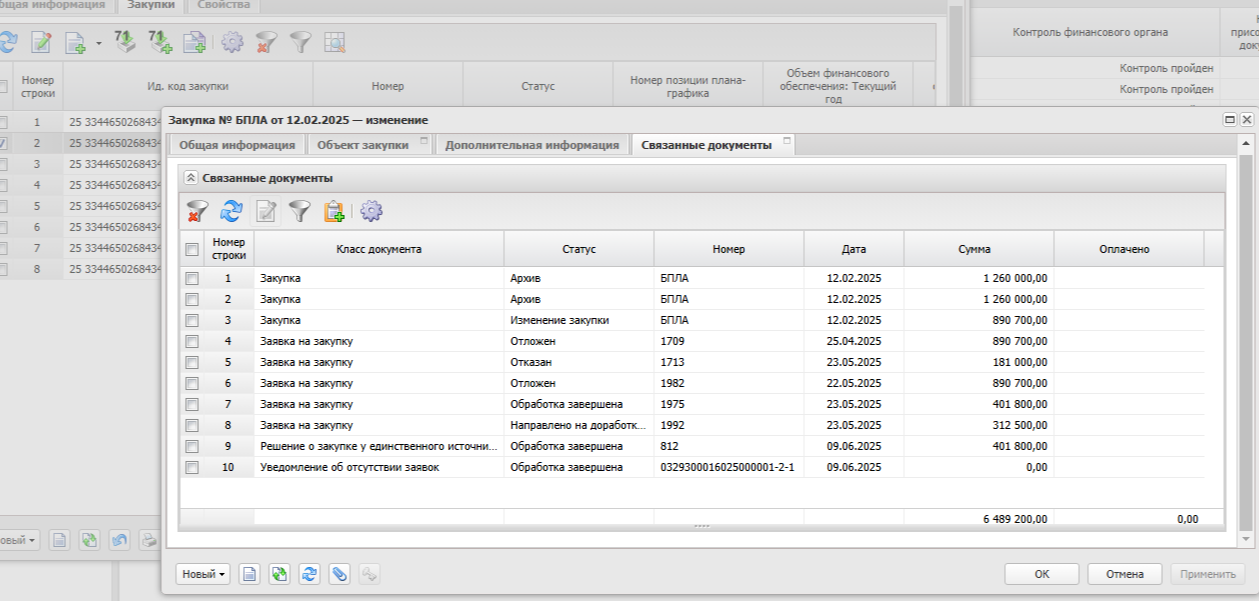The image size is (1259, 601).
Task: Click the table search icon in background toolbar
Action: coord(334,42)
